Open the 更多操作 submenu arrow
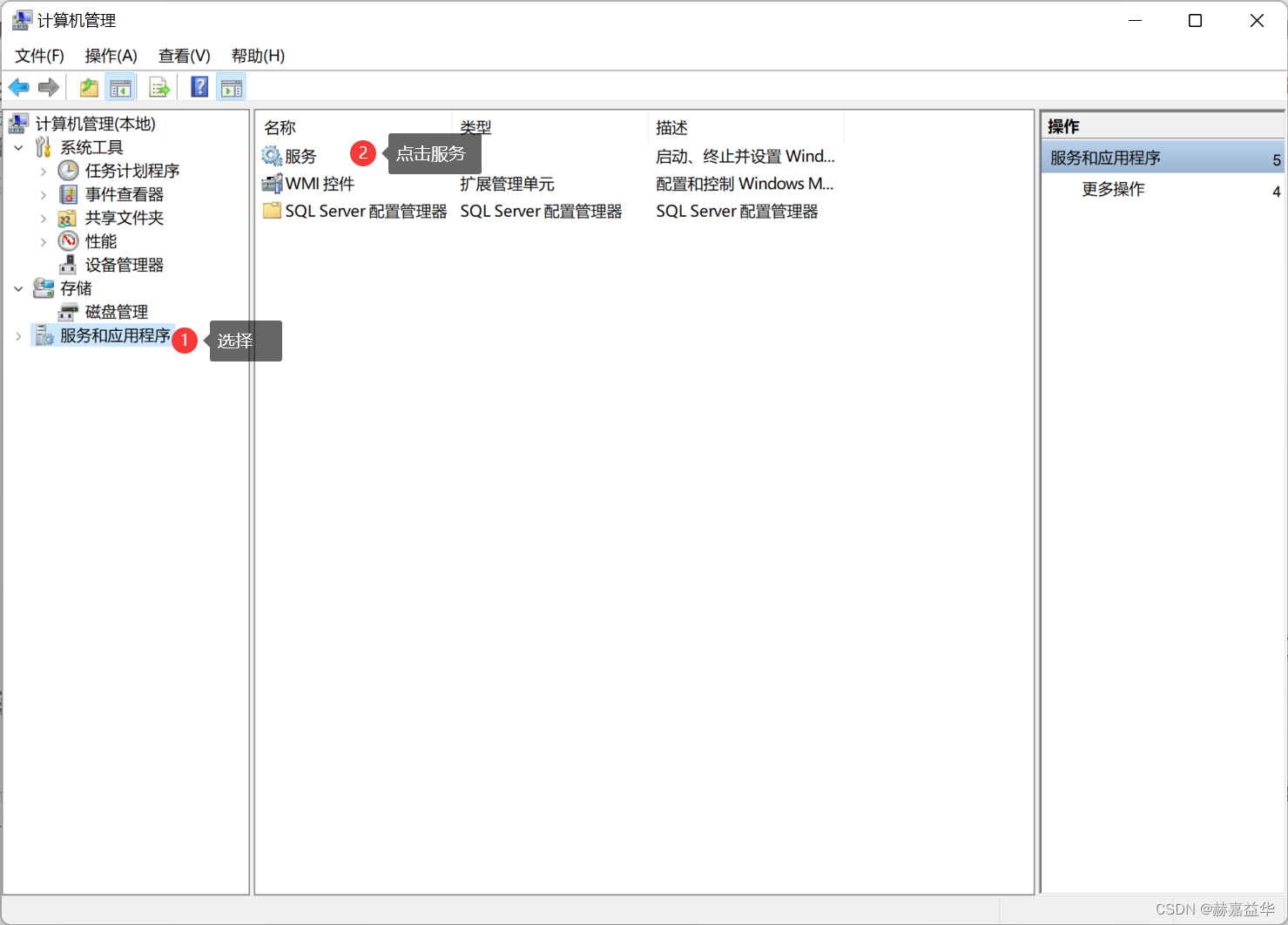Image resolution: width=1288 pixels, height=925 pixels. [1277, 191]
